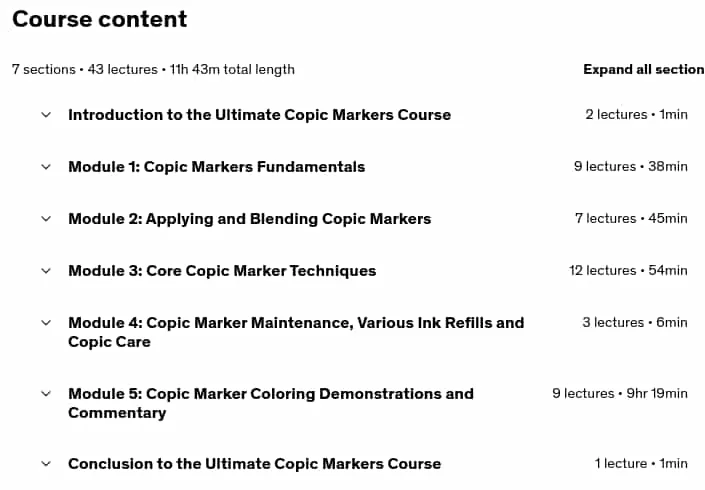Click the '12 lectures • 54min' label
705x490 pixels.
pos(628,270)
